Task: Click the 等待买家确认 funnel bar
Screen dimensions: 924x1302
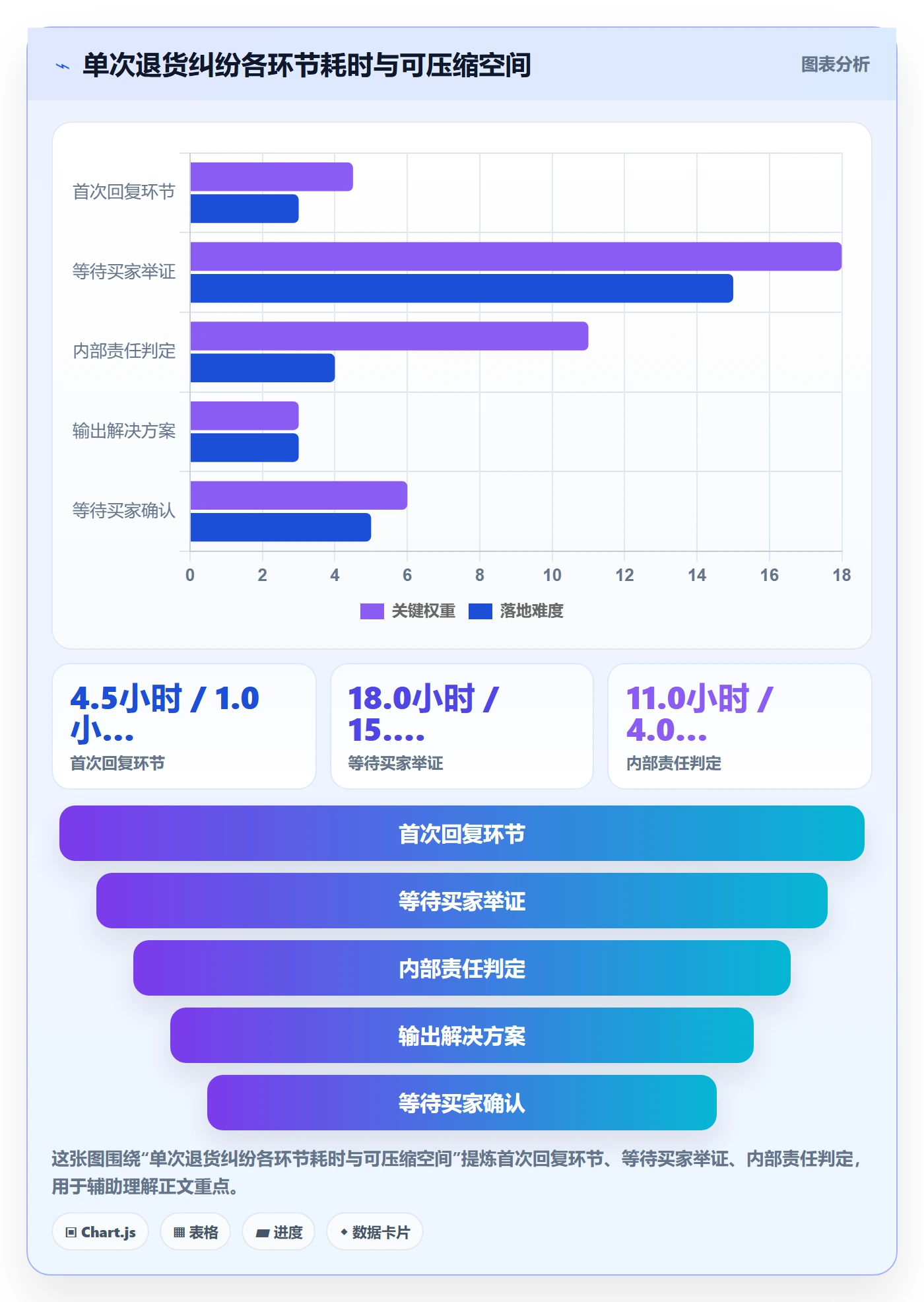Action: (x=462, y=1103)
